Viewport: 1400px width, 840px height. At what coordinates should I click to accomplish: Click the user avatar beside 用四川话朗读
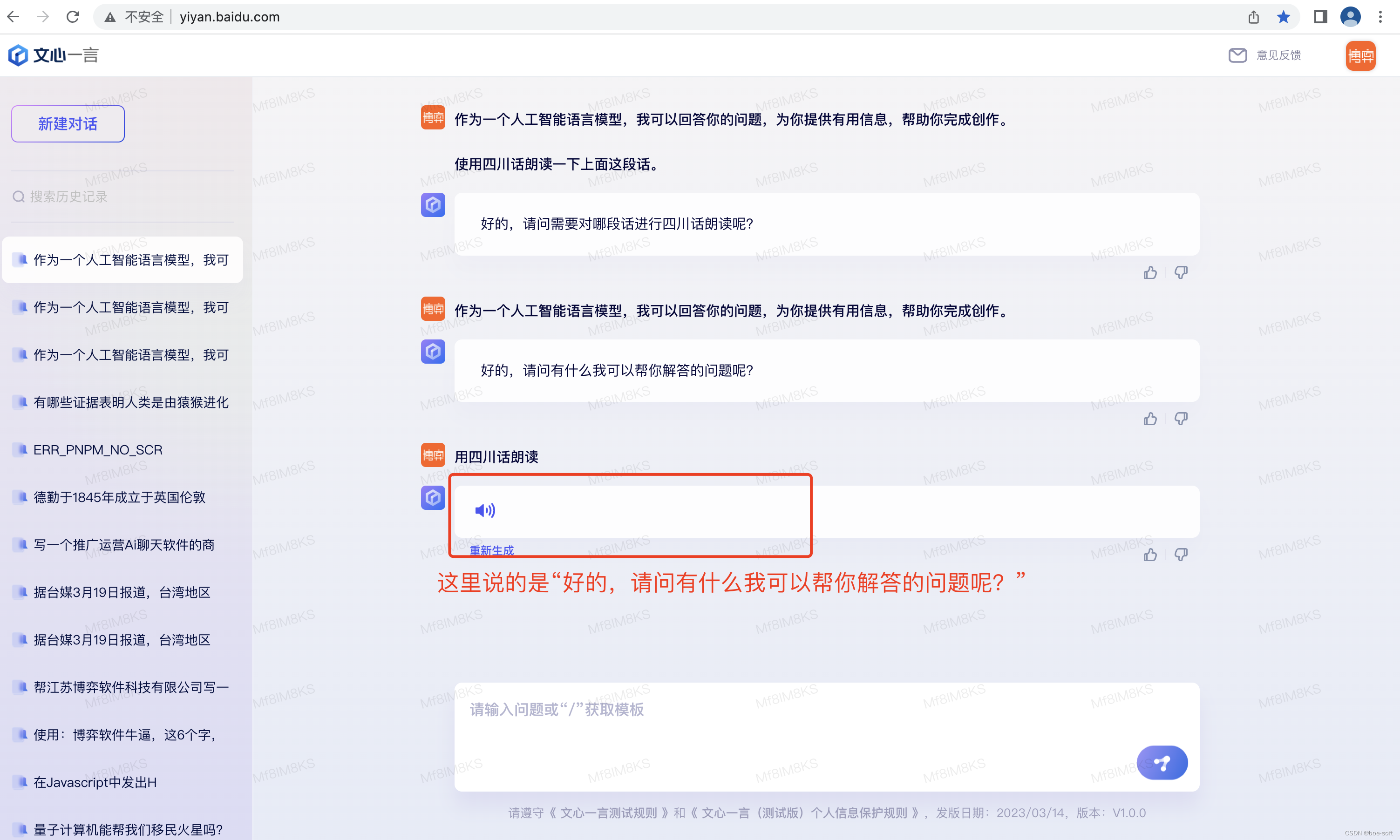click(433, 455)
